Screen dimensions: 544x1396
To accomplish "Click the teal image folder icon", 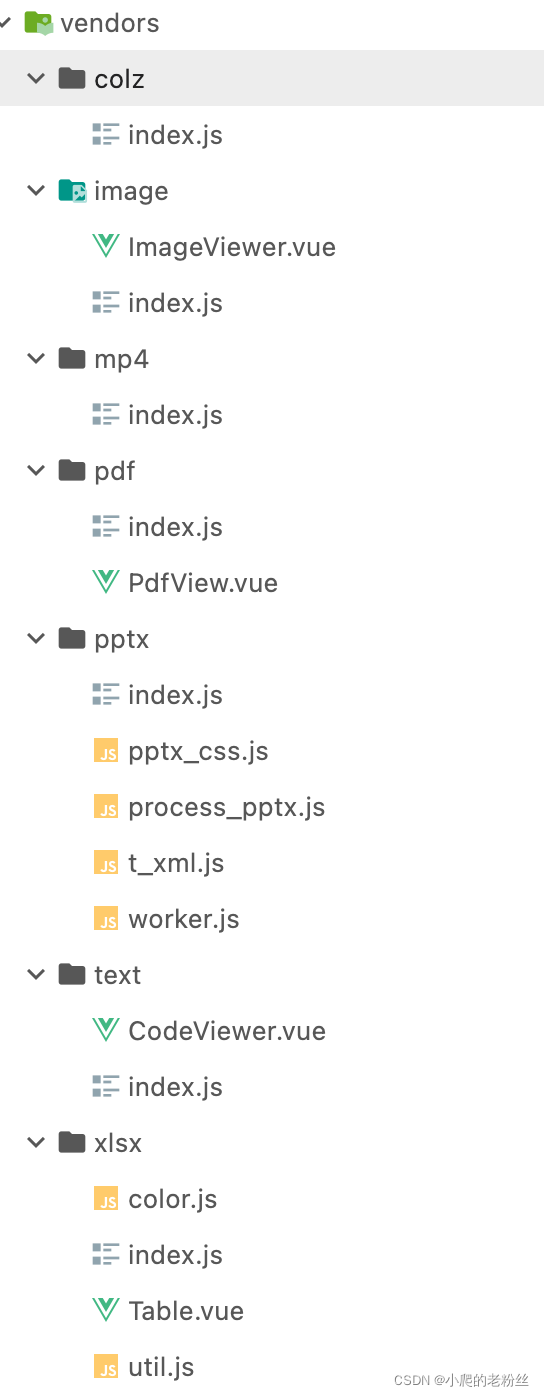I will [72, 190].
